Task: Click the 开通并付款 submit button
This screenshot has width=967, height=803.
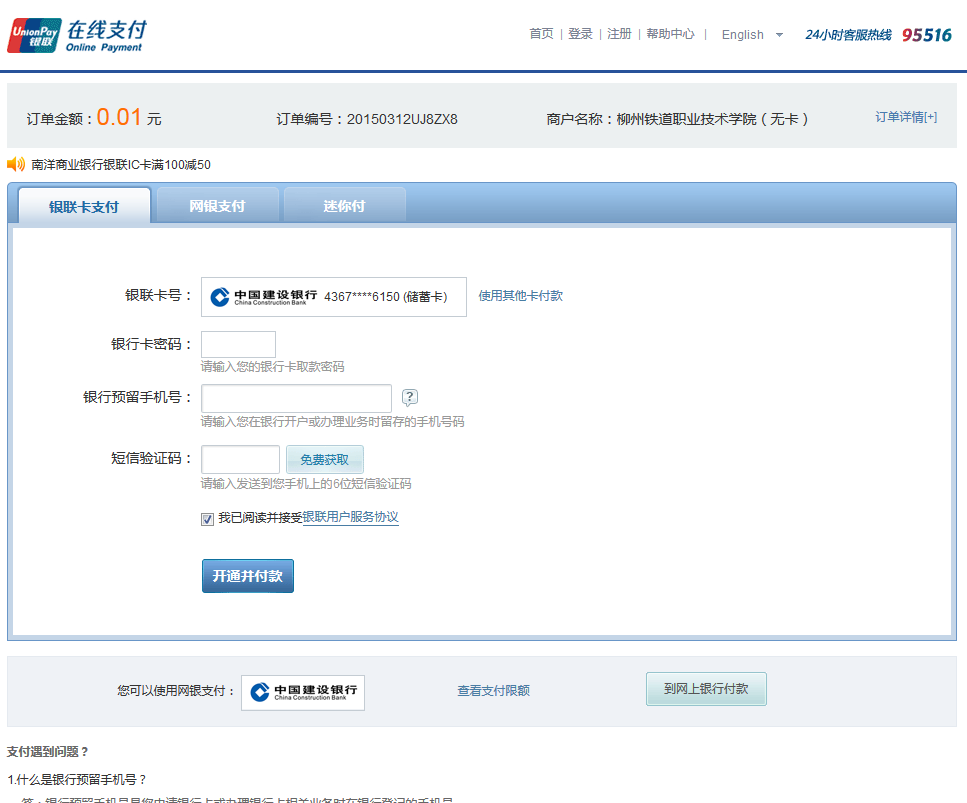Action: (x=247, y=576)
